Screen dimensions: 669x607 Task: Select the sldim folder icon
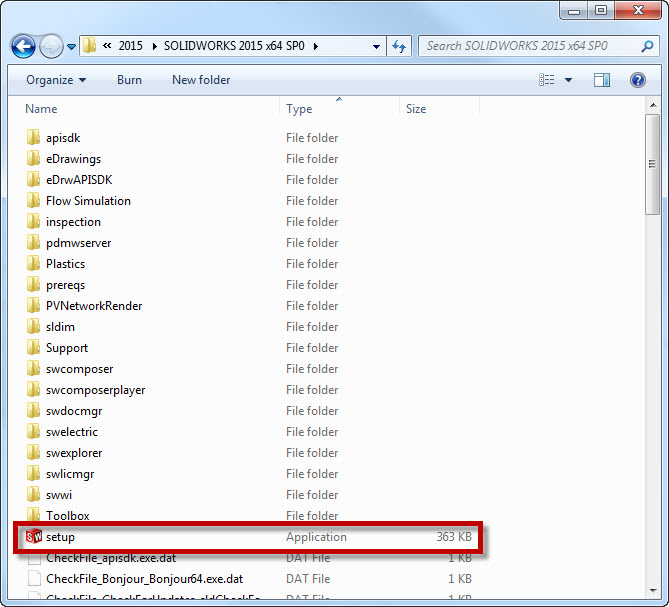tap(33, 326)
